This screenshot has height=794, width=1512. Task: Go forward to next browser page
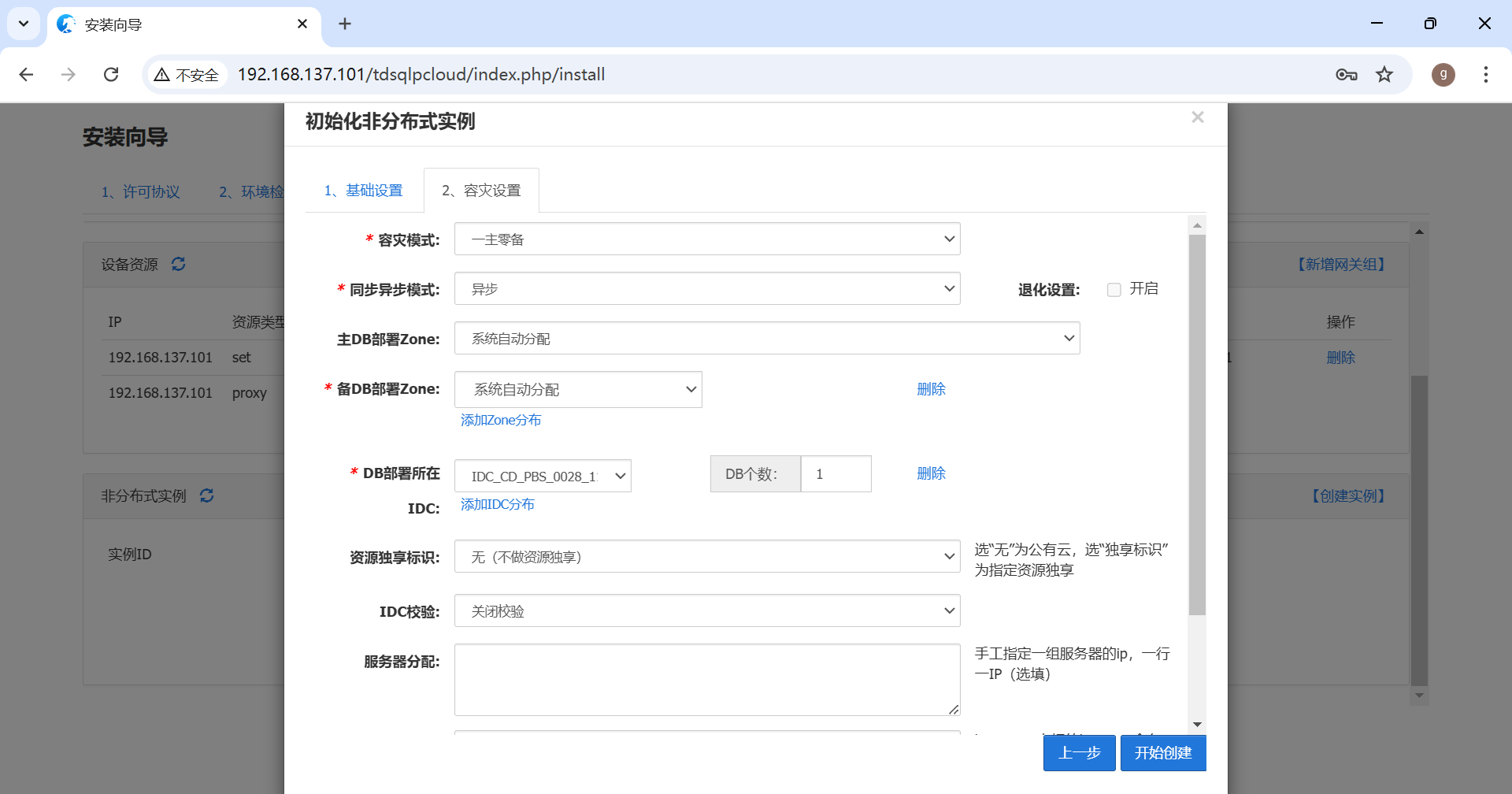(69, 74)
